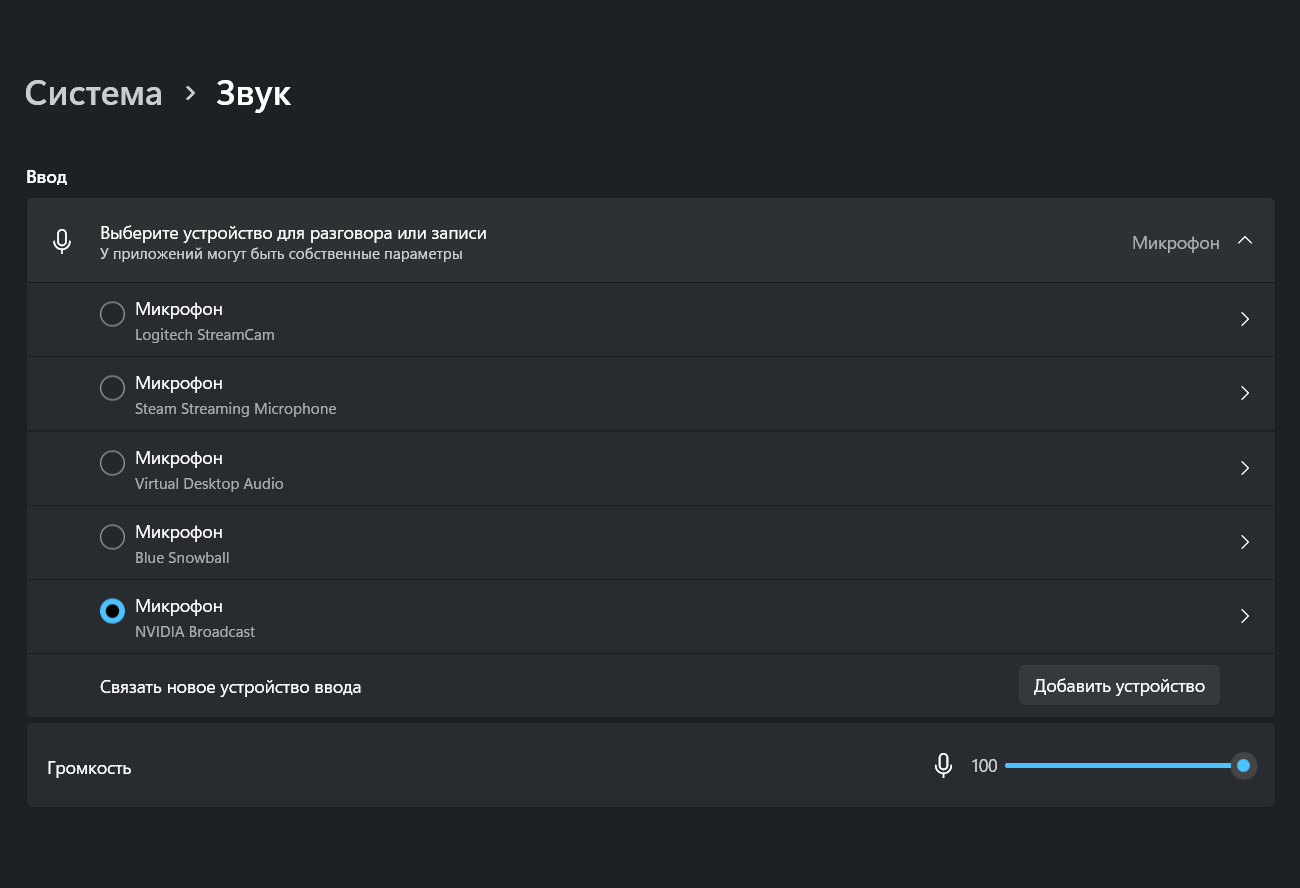Click the Микрофон label in the header
Viewport: 1300px width, 888px height.
pyautogui.click(x=1175, y=243)
